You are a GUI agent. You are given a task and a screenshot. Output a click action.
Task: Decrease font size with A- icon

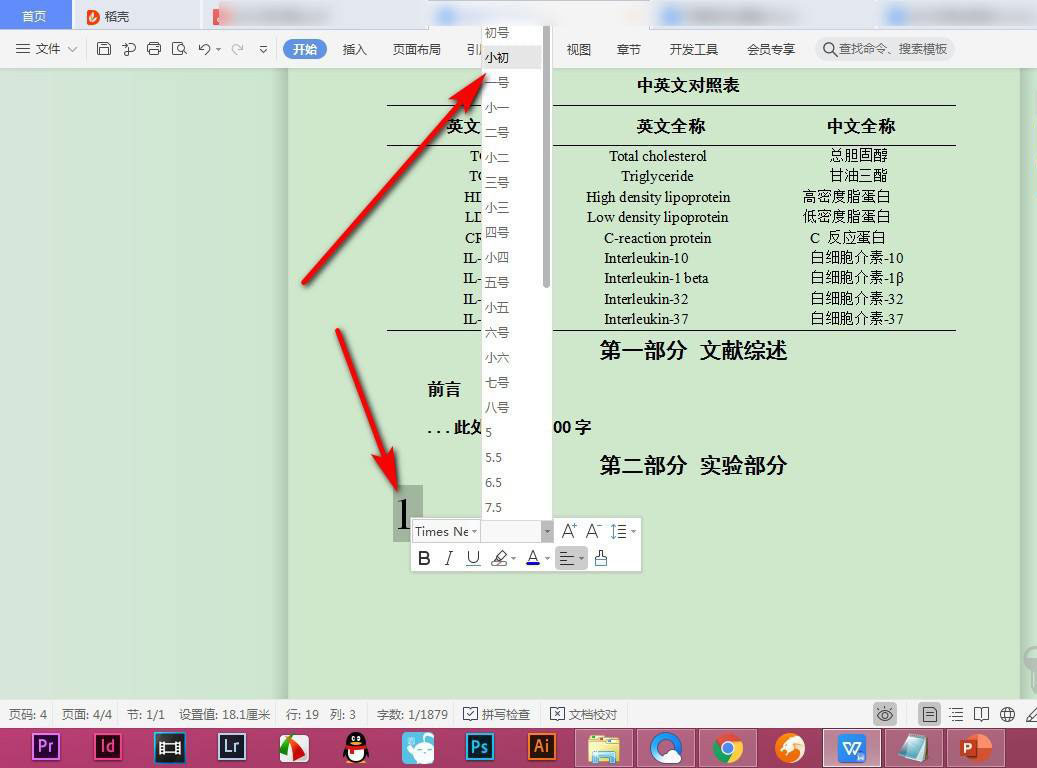coord(593,531)
